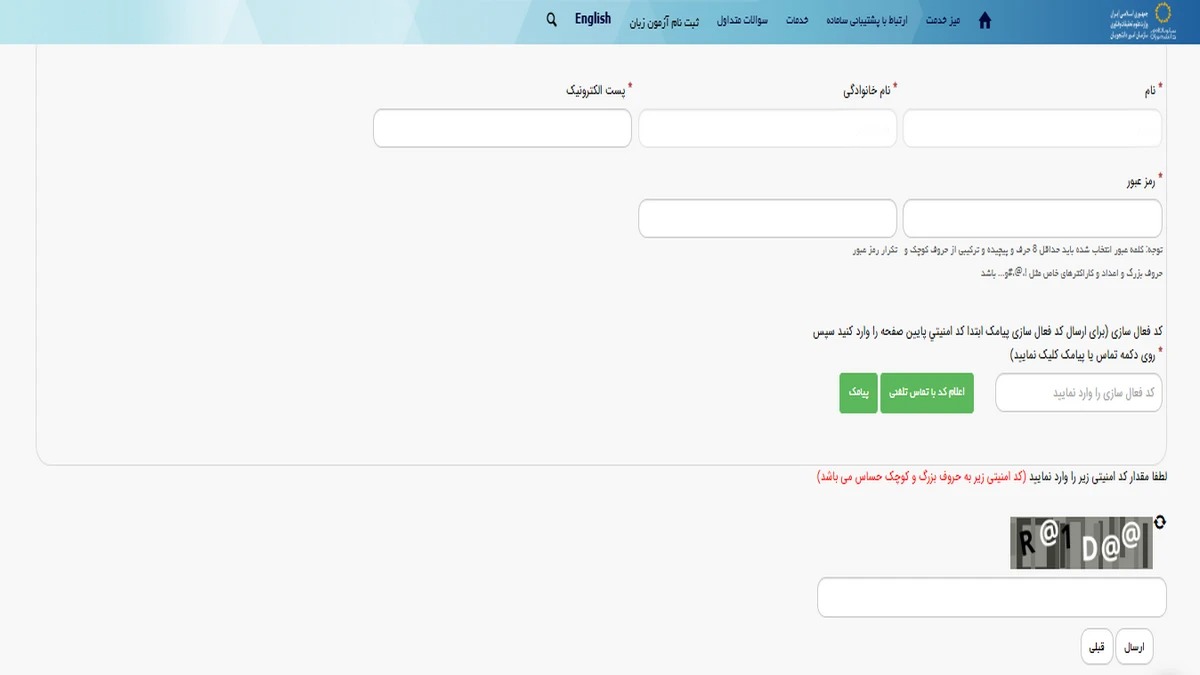Click the نام (first name) field
Screen dimensions: 1200x675
pos(1032,127)
